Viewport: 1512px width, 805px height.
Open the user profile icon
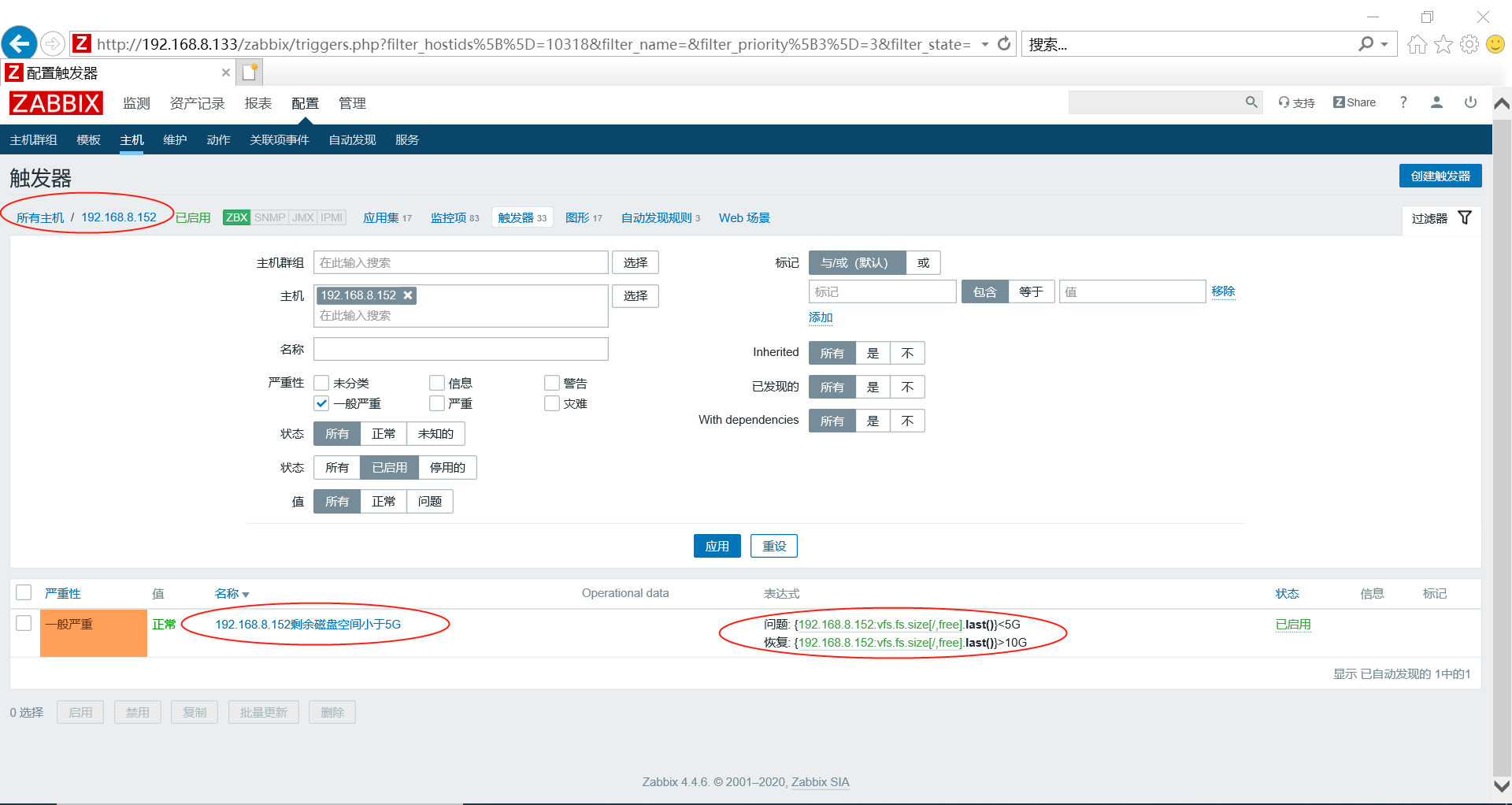pyautogui.click(x=1436, y=102)
